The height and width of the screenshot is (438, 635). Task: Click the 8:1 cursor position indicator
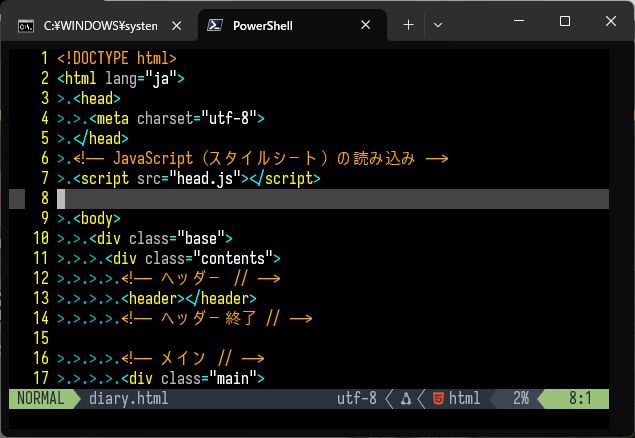(x=580, y=398)
